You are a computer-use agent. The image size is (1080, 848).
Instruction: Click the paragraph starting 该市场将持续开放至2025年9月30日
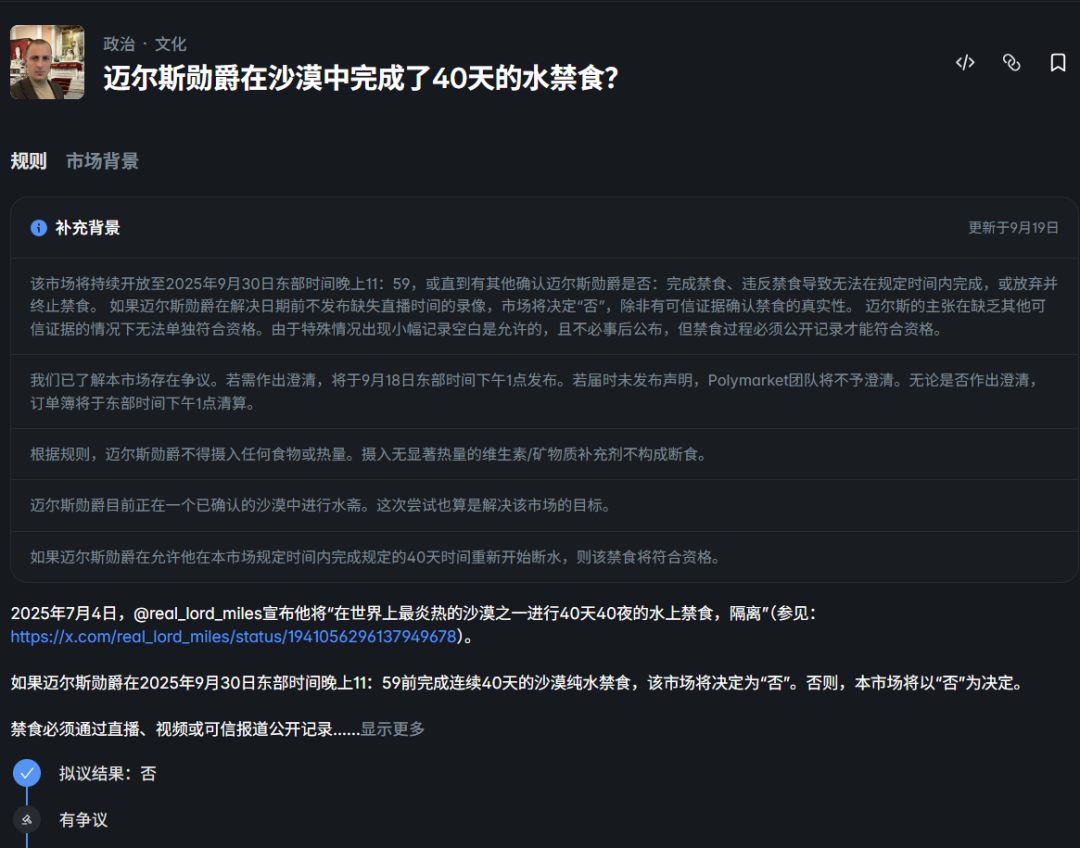tap(544, 306)
